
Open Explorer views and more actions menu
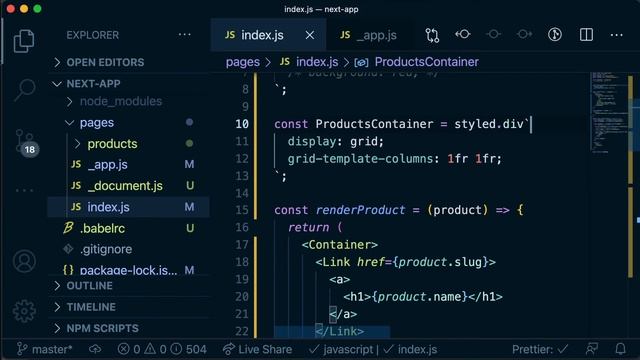184,35
